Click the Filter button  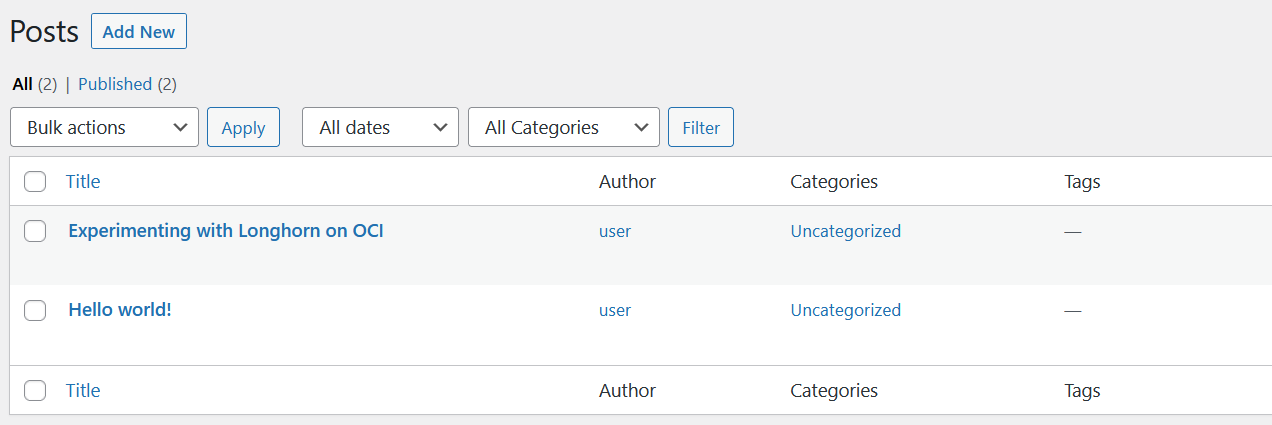click(700, 127)
